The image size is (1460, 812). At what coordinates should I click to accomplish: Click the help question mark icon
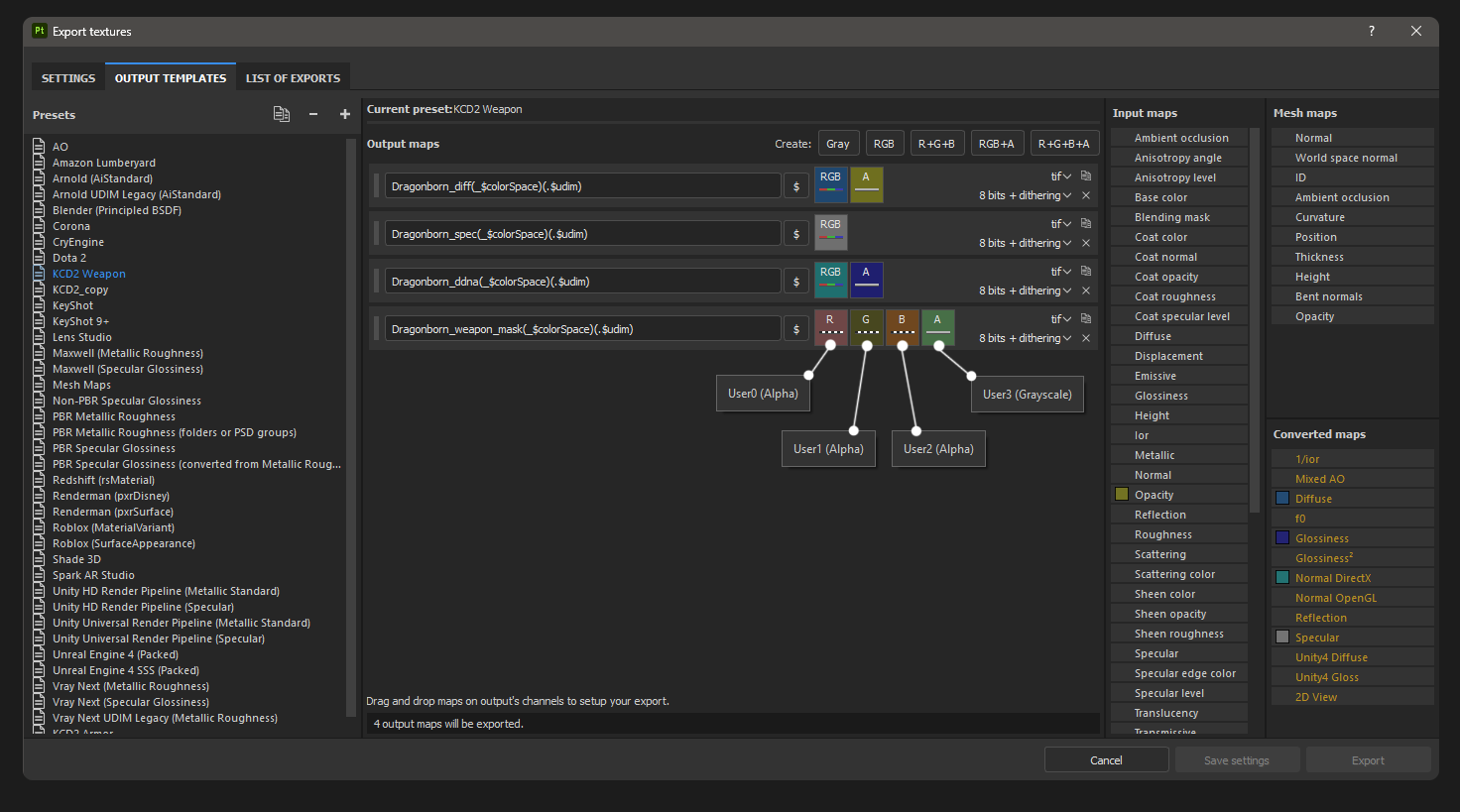click(x=1372, y=31)
